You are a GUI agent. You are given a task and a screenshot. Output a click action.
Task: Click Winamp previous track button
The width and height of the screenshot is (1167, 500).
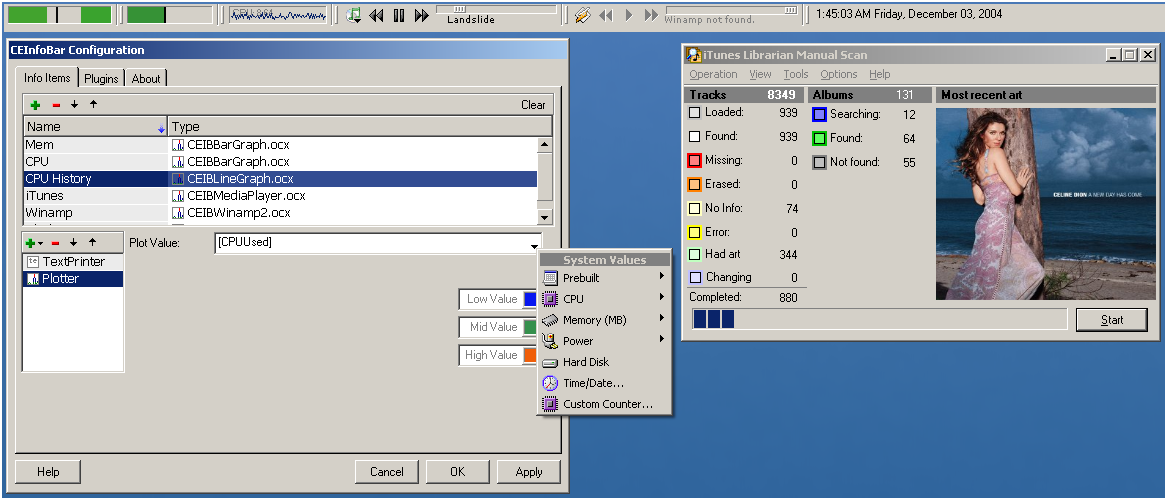tap(607, 15)
